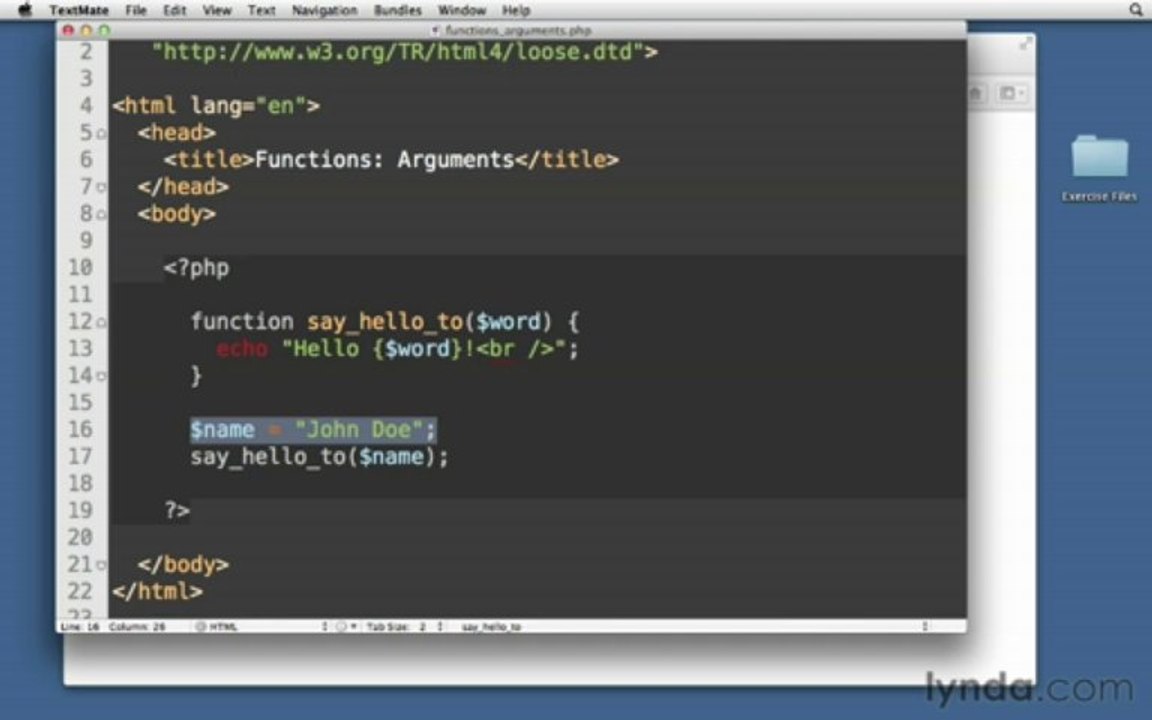The width and height of the screenshot is (1152, 720).
Task: Click the functions_arguments.php window title
Action: point(518,30)
